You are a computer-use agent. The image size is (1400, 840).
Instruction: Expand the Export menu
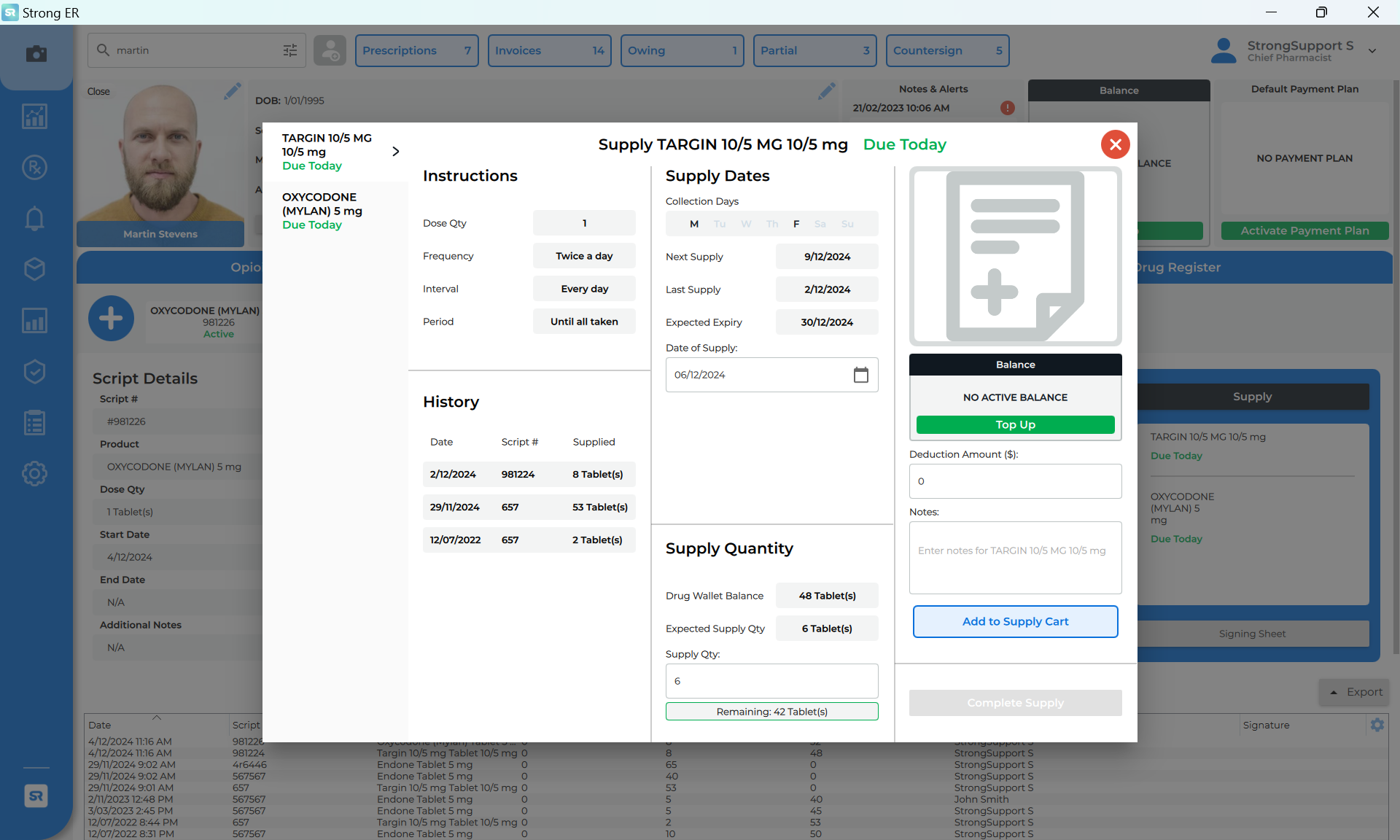[1355, 692]
